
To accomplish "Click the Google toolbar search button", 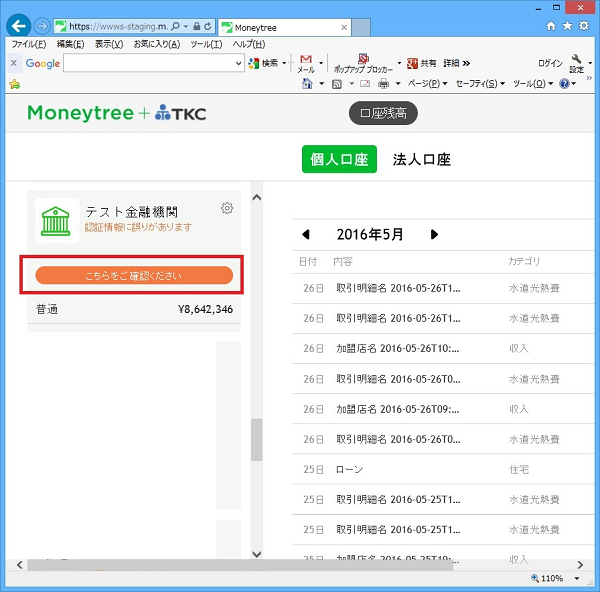I will tap(263, 63).
